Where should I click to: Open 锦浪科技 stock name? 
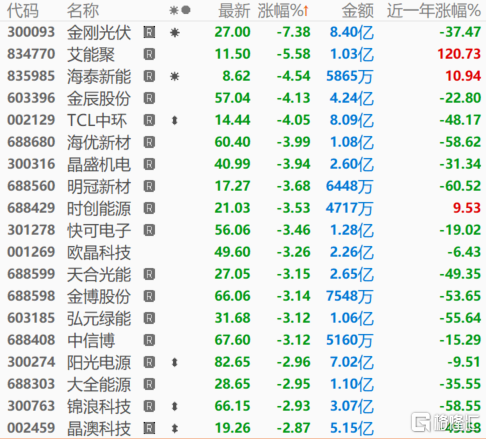tap(99, 406)
